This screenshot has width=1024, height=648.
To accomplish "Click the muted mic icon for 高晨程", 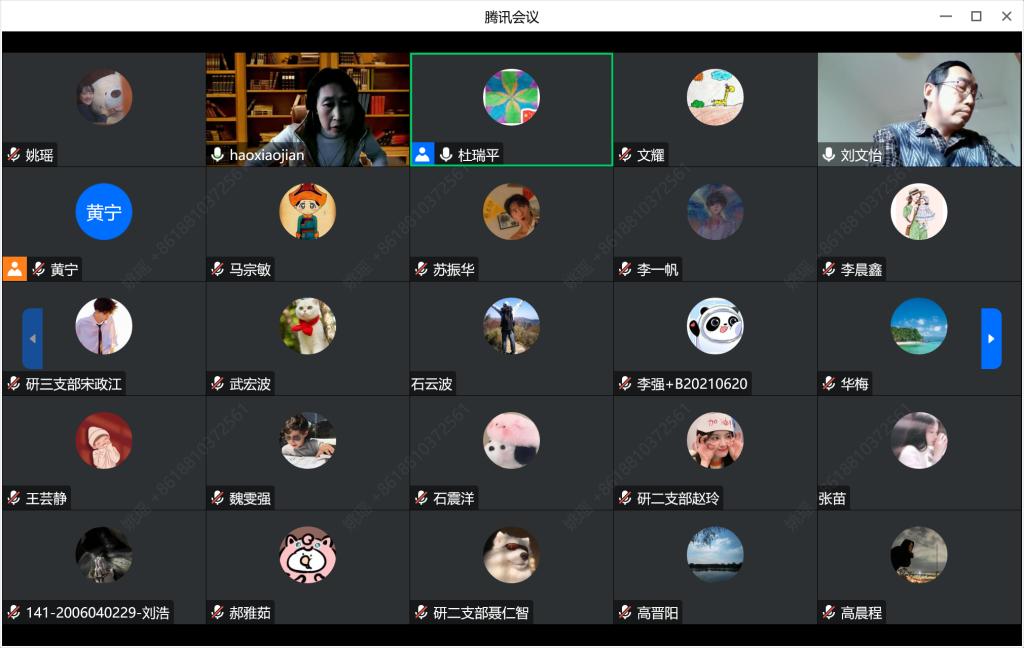I will pyautogui.click(x=829, y=613).
